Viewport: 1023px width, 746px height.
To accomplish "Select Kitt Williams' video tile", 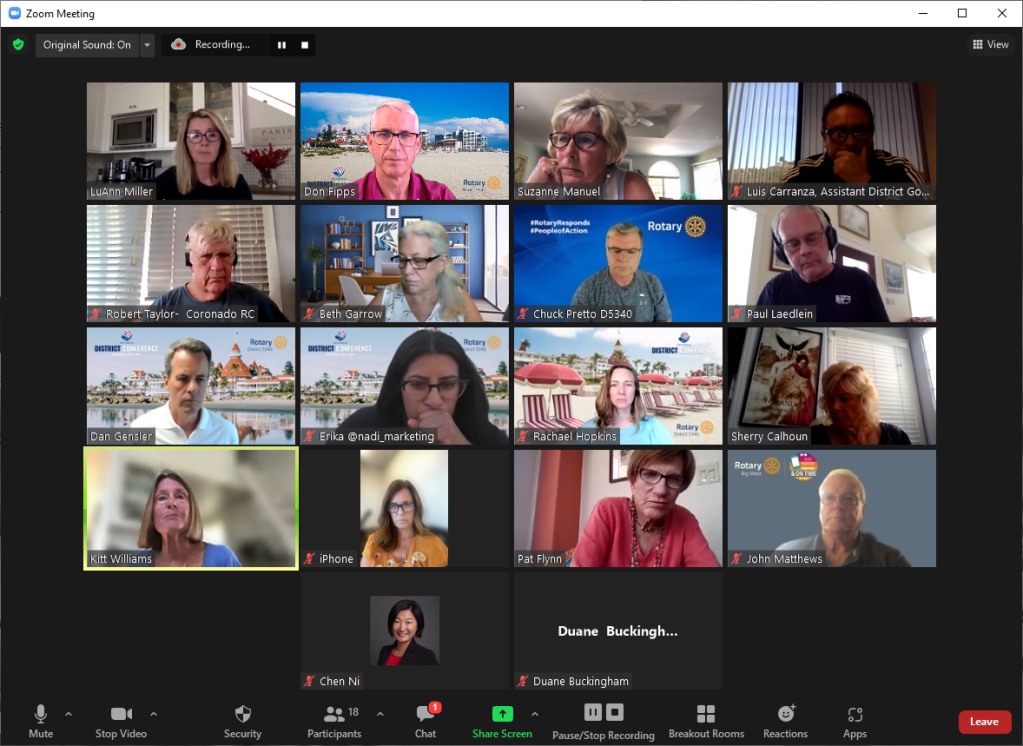I will [190, 508].
